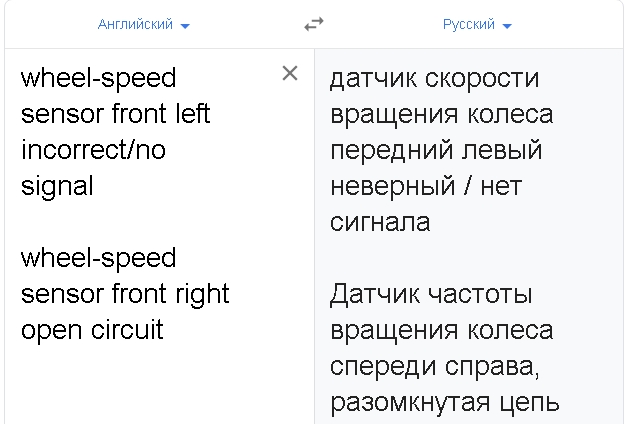Click 'sensor front right' line in source
Screen dimensions: 629x424
coord(125,294)
